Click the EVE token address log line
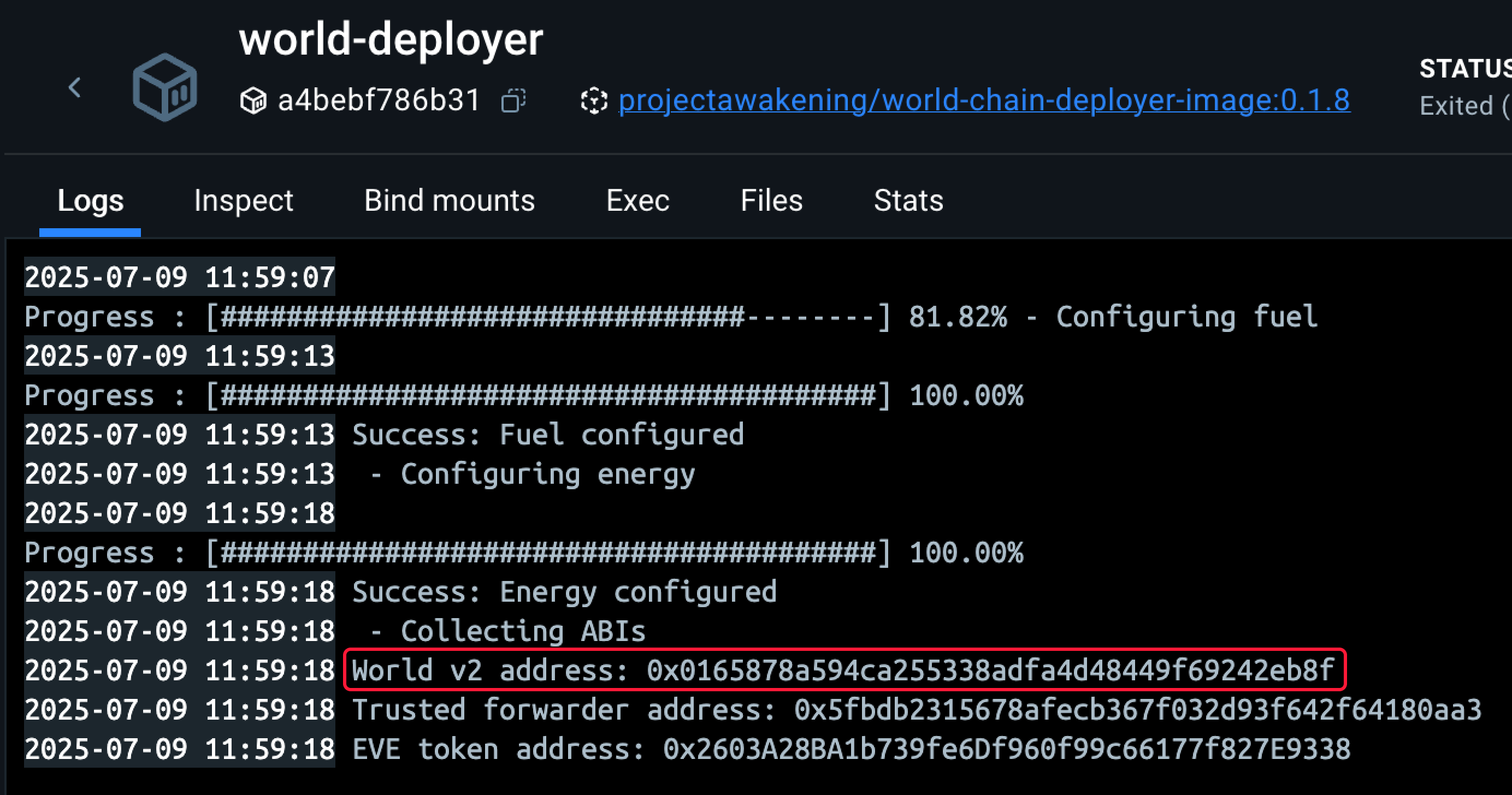The image size is (1512, 795). 851,749
